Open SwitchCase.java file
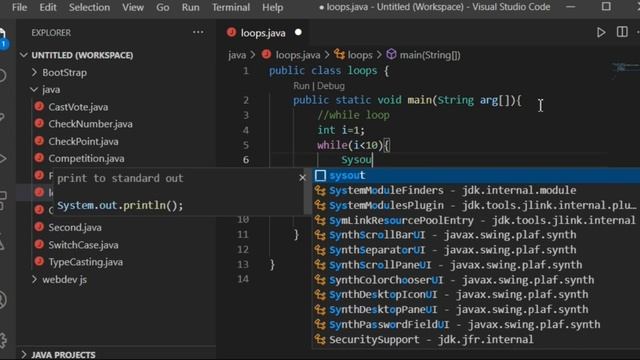 (83, 245)
